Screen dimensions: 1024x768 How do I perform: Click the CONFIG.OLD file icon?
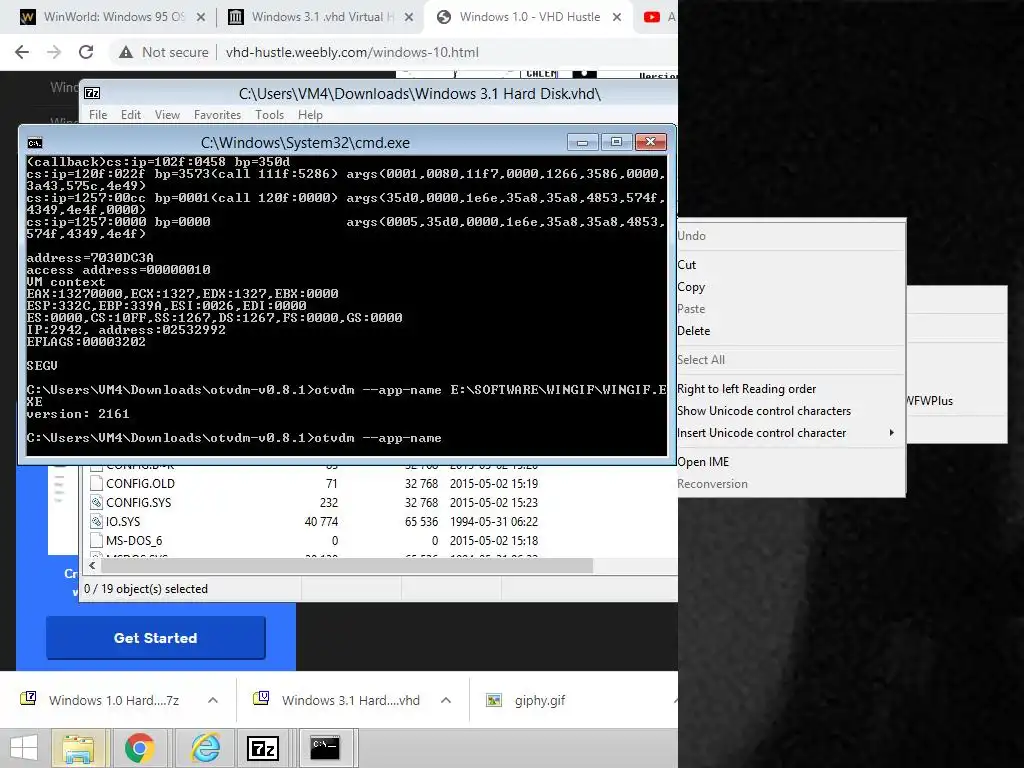96,484
